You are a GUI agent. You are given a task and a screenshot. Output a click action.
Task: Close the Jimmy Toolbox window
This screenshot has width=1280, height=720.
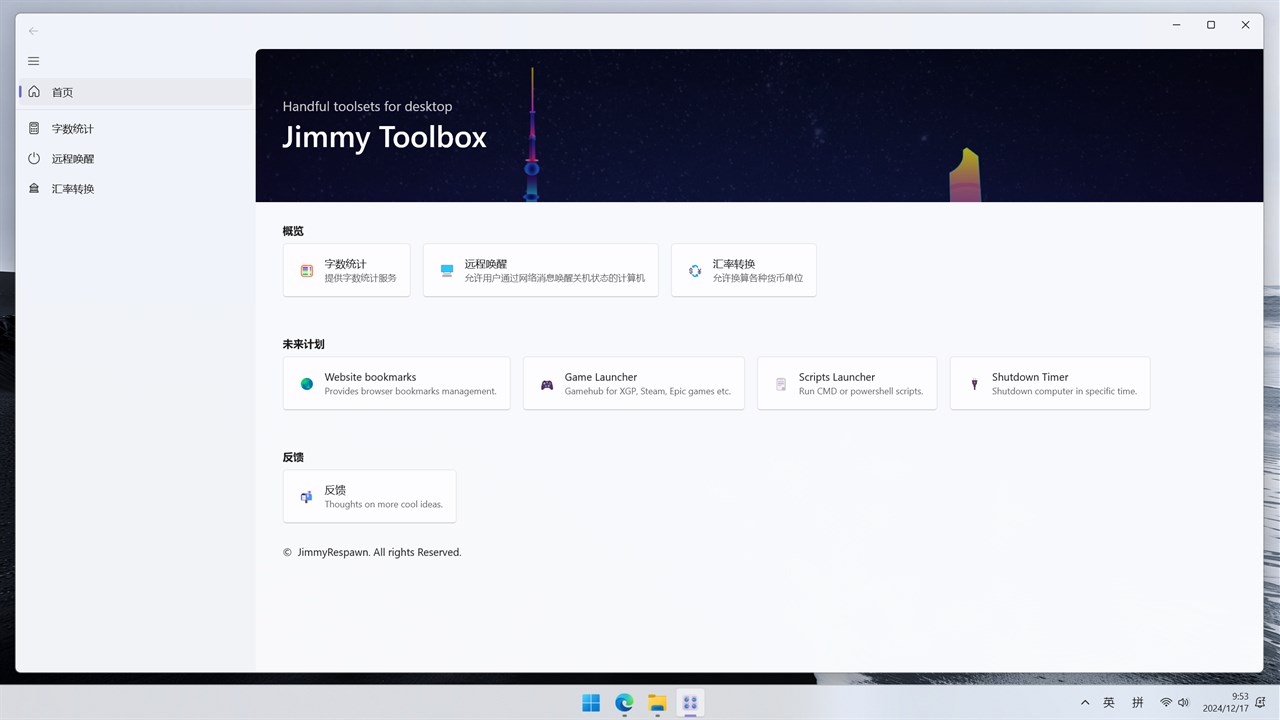coord(1246,25)
